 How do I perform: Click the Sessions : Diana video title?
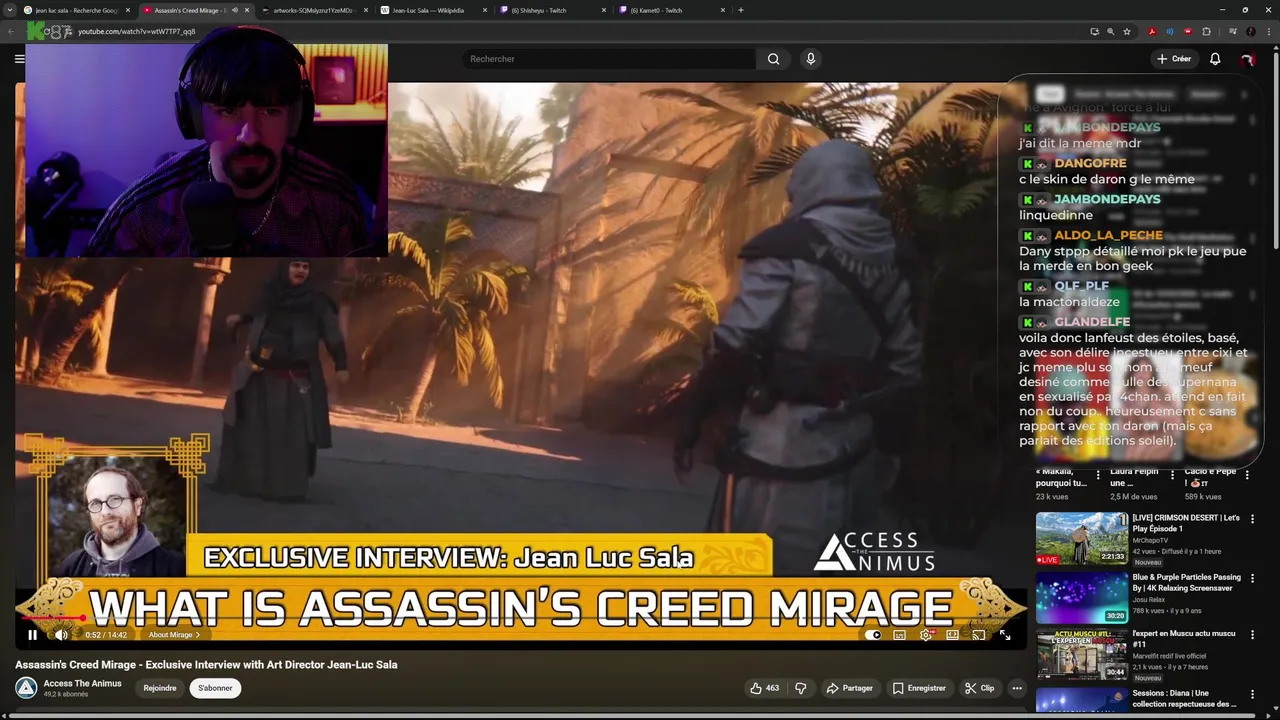(1184, 698)
